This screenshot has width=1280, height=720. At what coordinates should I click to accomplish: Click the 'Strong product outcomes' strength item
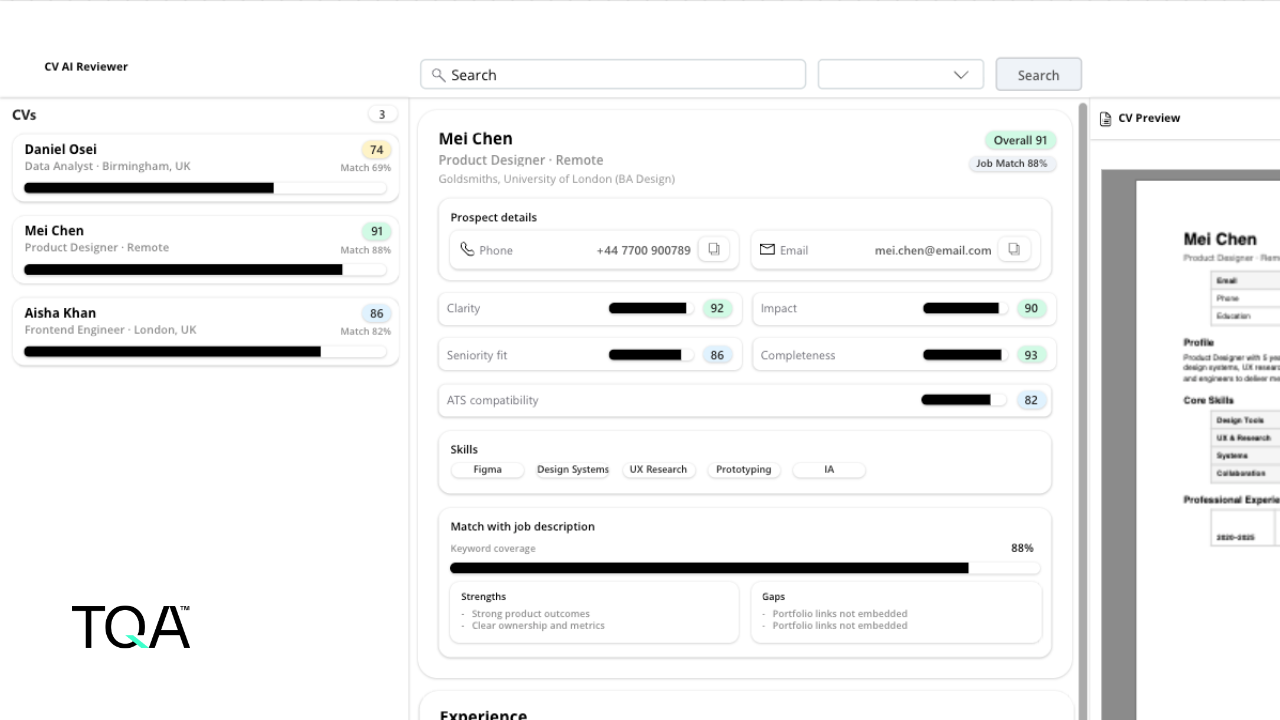[530, 614]
